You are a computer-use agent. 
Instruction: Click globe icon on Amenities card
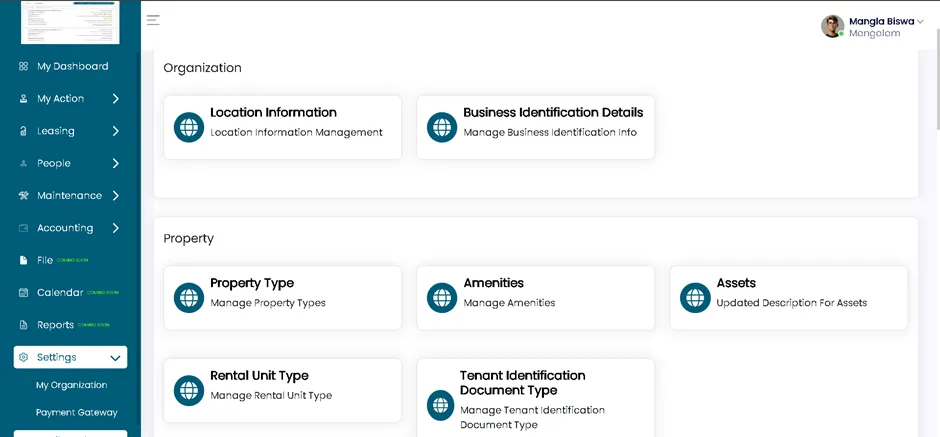point(442,298)
